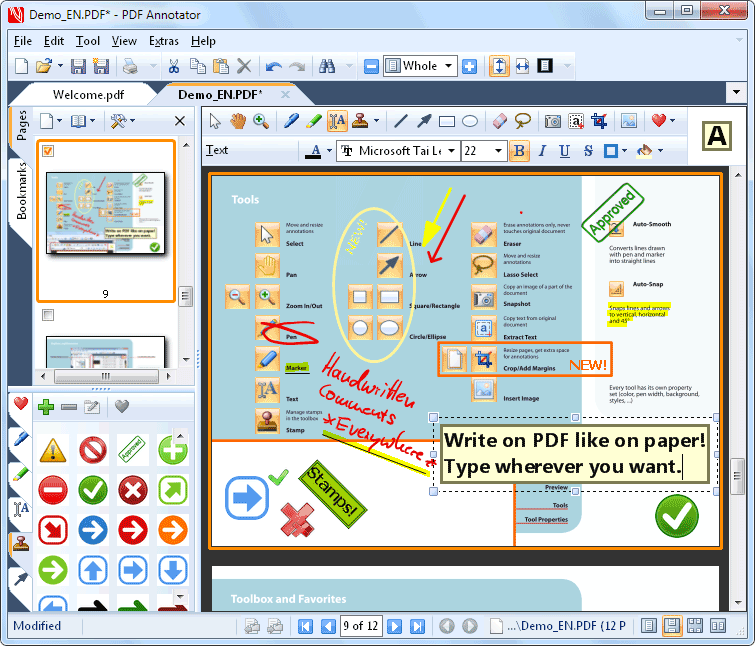This screenshot has height=646, width=755.
Task: Activate the Snapshot camera tool
Action: pyautogui.click(x=553, y=121)
